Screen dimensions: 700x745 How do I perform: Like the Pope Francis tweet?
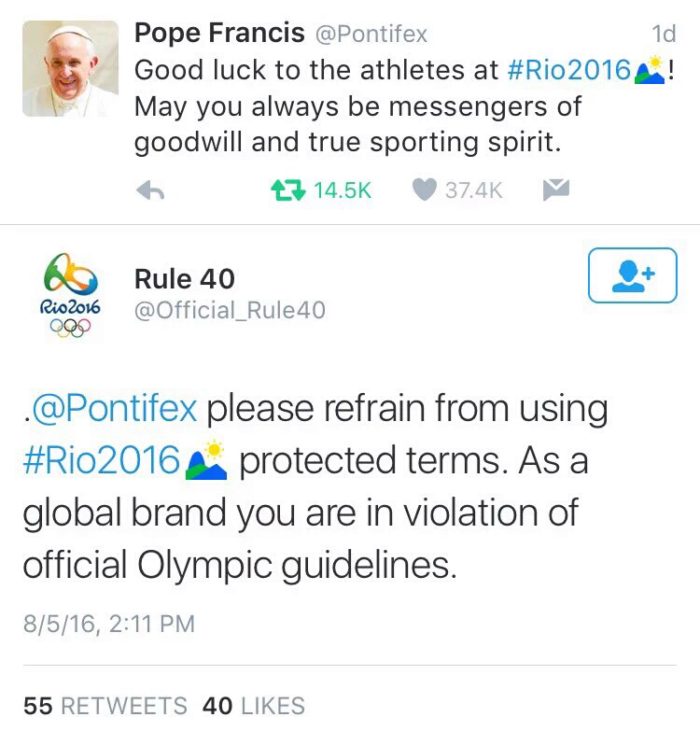point(424,190)
